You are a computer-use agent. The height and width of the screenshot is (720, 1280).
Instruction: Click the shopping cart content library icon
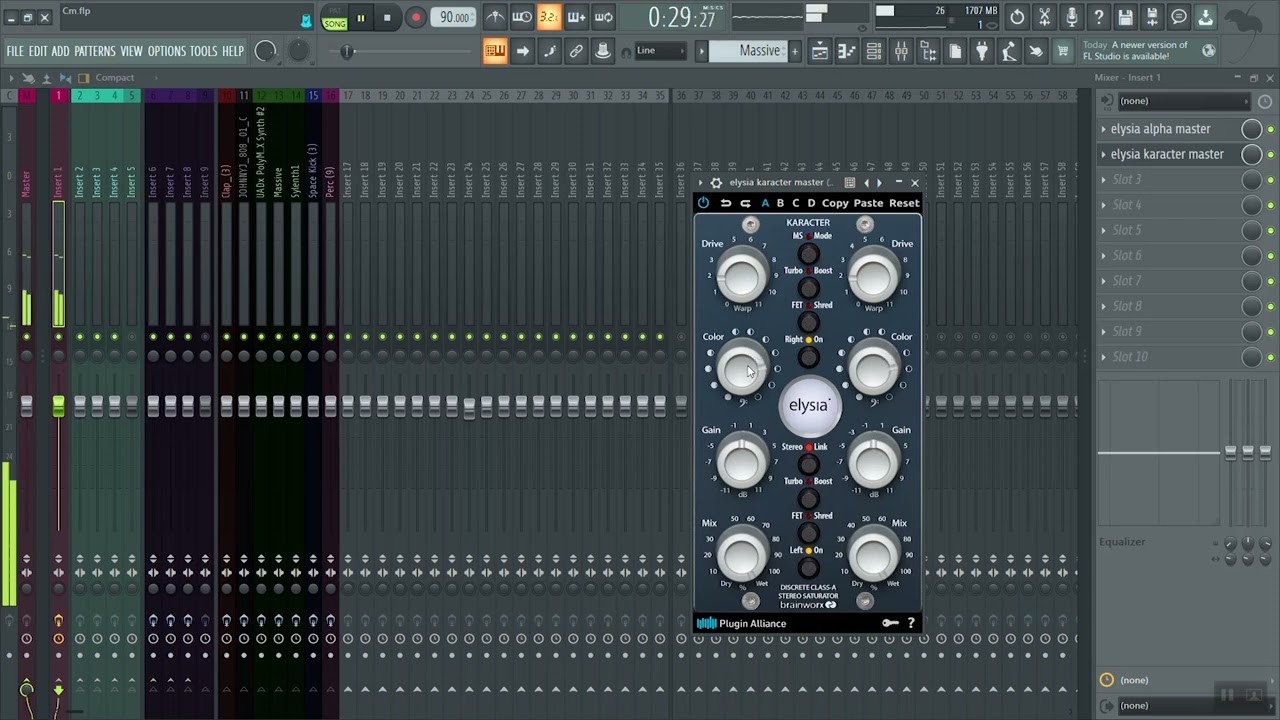1063,51
